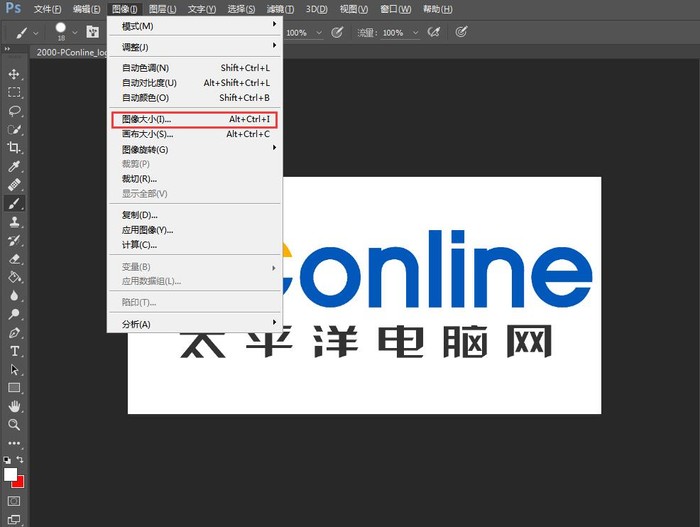
Task: Click the red background color swatch
Action: pos(20,483)
